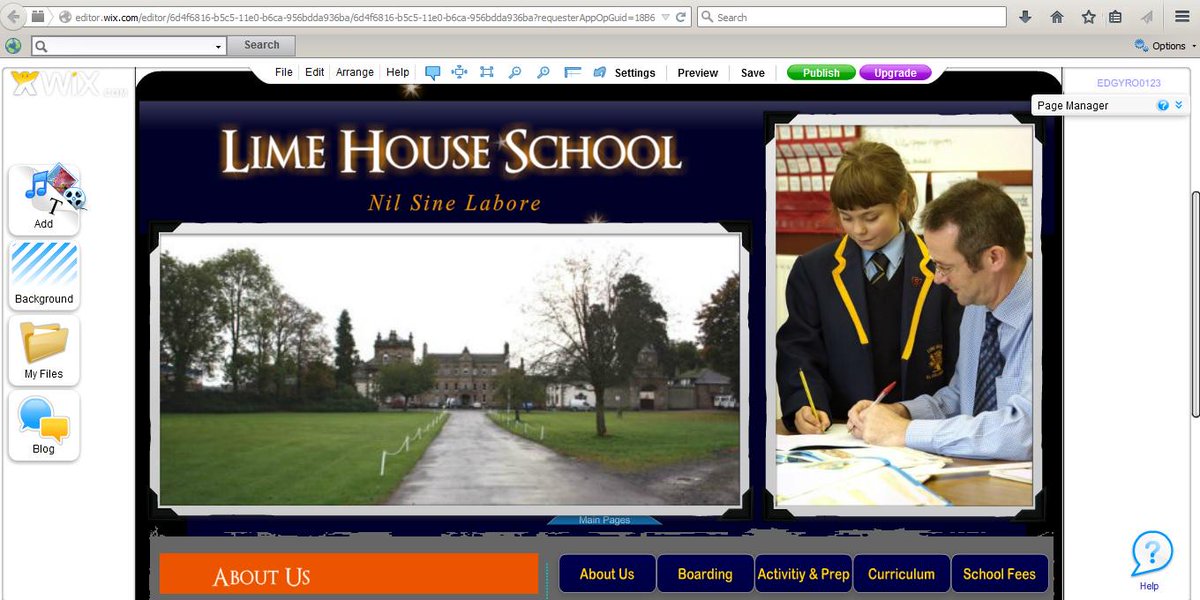Click the EDGYRO0123 account link

pos(1129,83)
